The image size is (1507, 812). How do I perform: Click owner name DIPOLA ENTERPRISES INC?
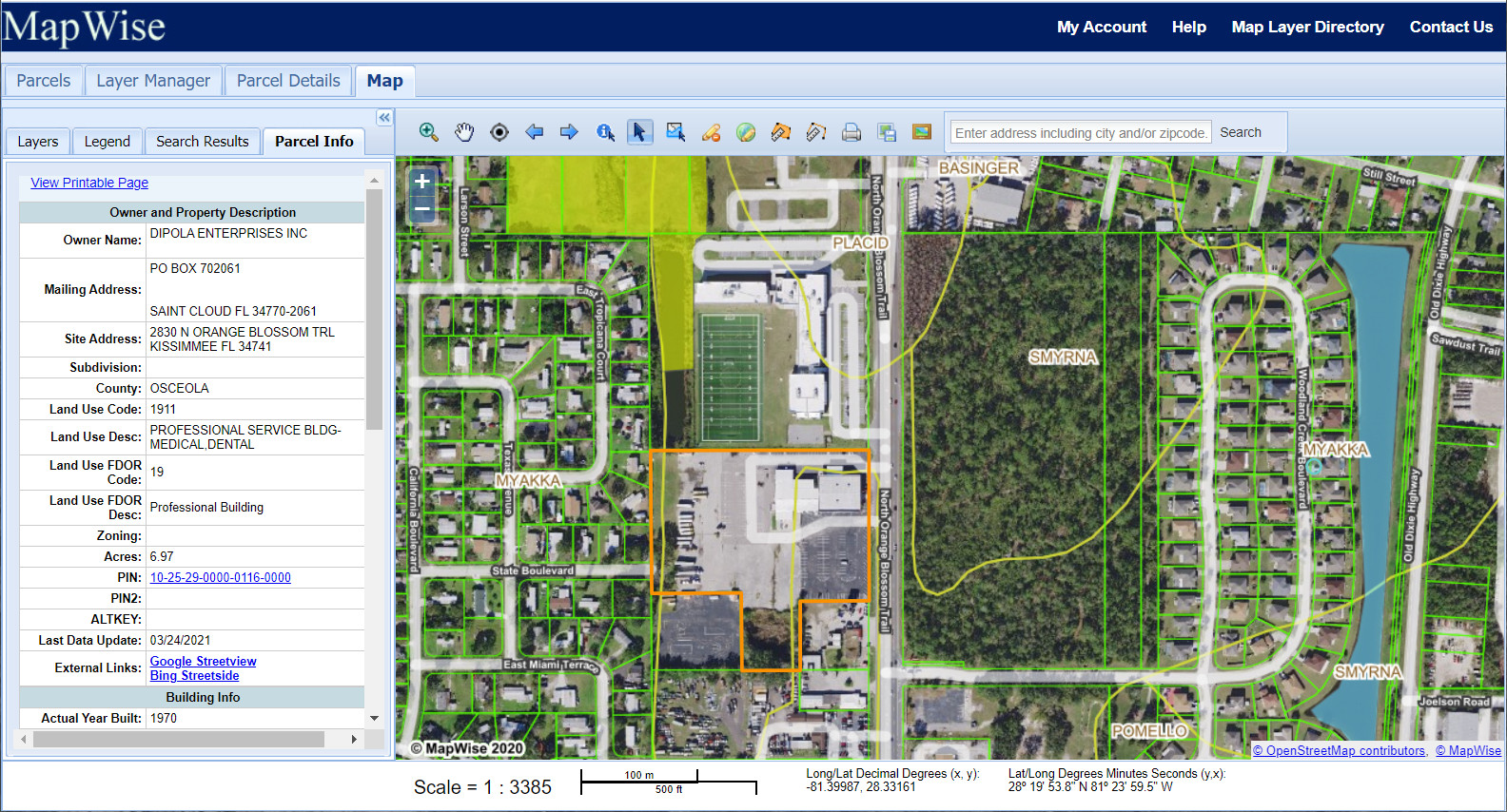point(228,233)
